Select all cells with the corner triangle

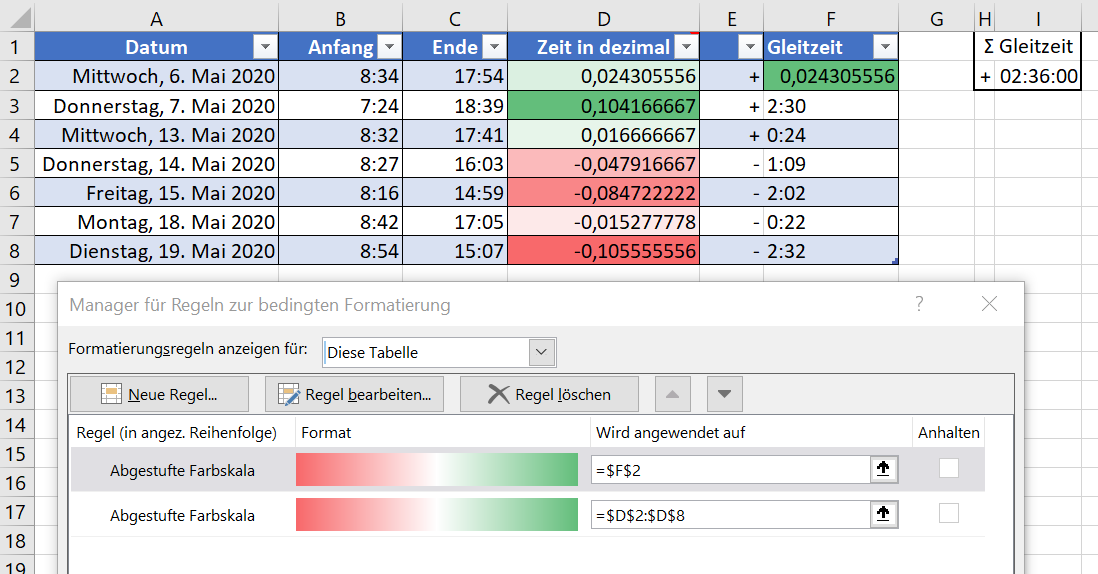pyautogui.click(x=21, y=18)
